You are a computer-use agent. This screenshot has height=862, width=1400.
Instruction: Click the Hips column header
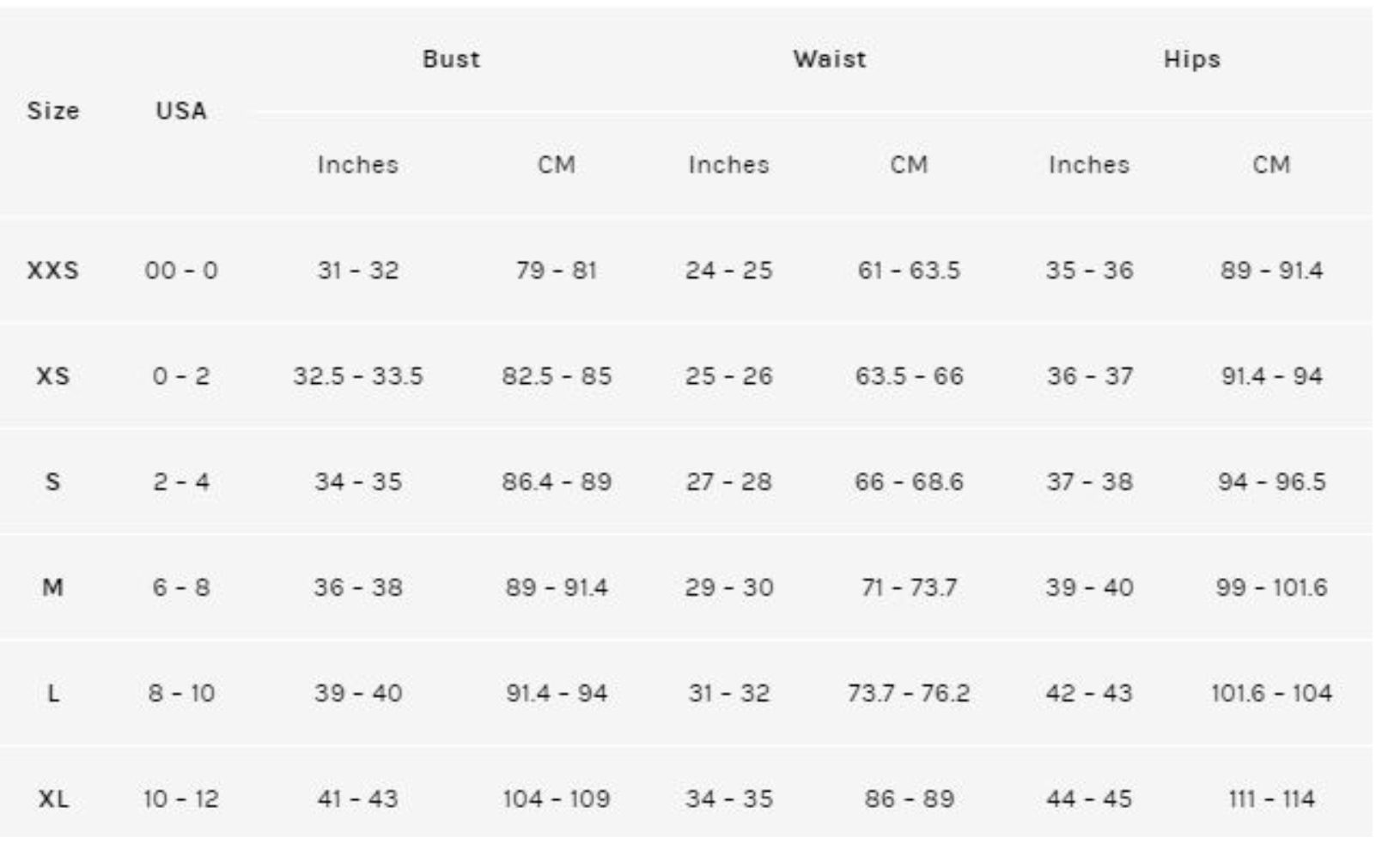pos(1191,59)
